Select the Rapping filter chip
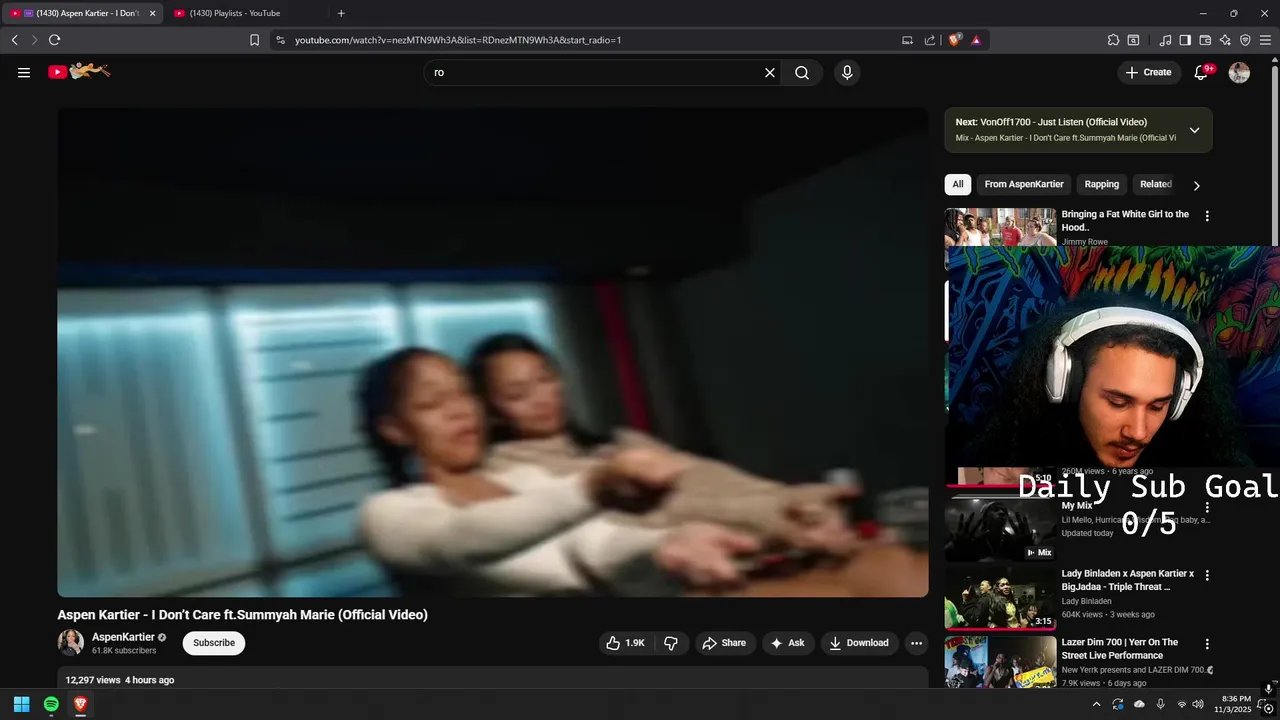The height and width of the screenshot is (720, 1280). (1102, 184)
